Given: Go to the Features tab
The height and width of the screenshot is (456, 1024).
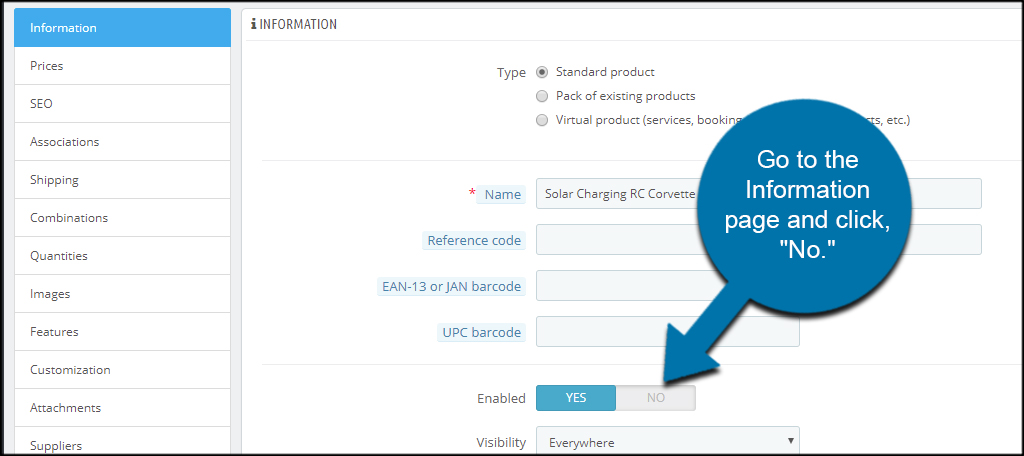Looking at the screenshot, I should pos(122,332).
